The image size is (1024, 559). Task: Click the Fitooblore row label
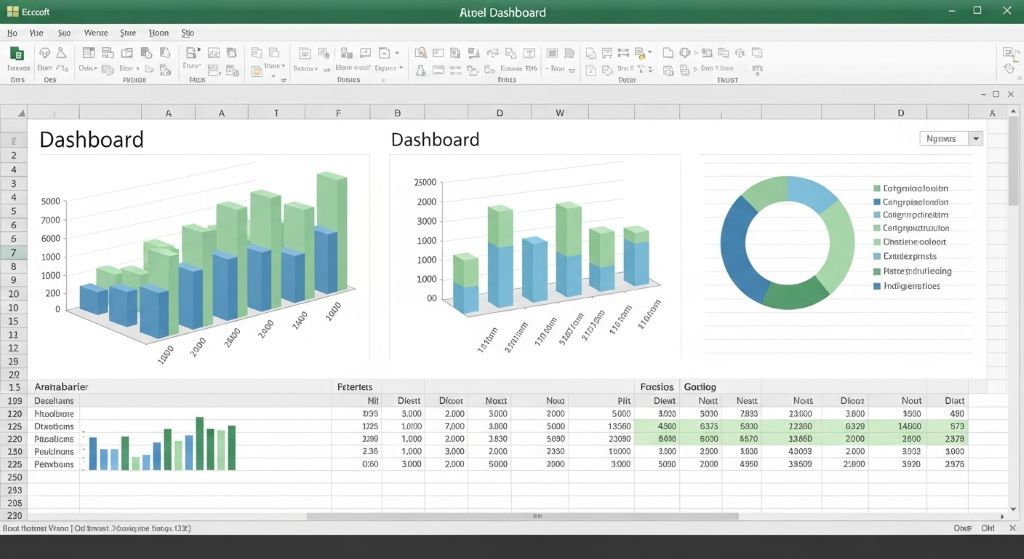pyautogui.click(x=54, y=413)
